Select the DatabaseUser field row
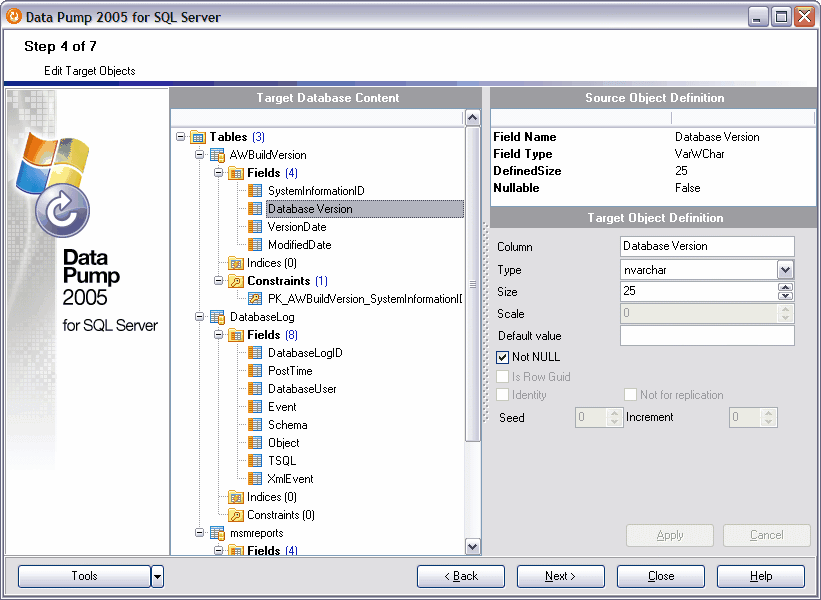Viewport: 821px width, 600px height. (x=302, y=388)
